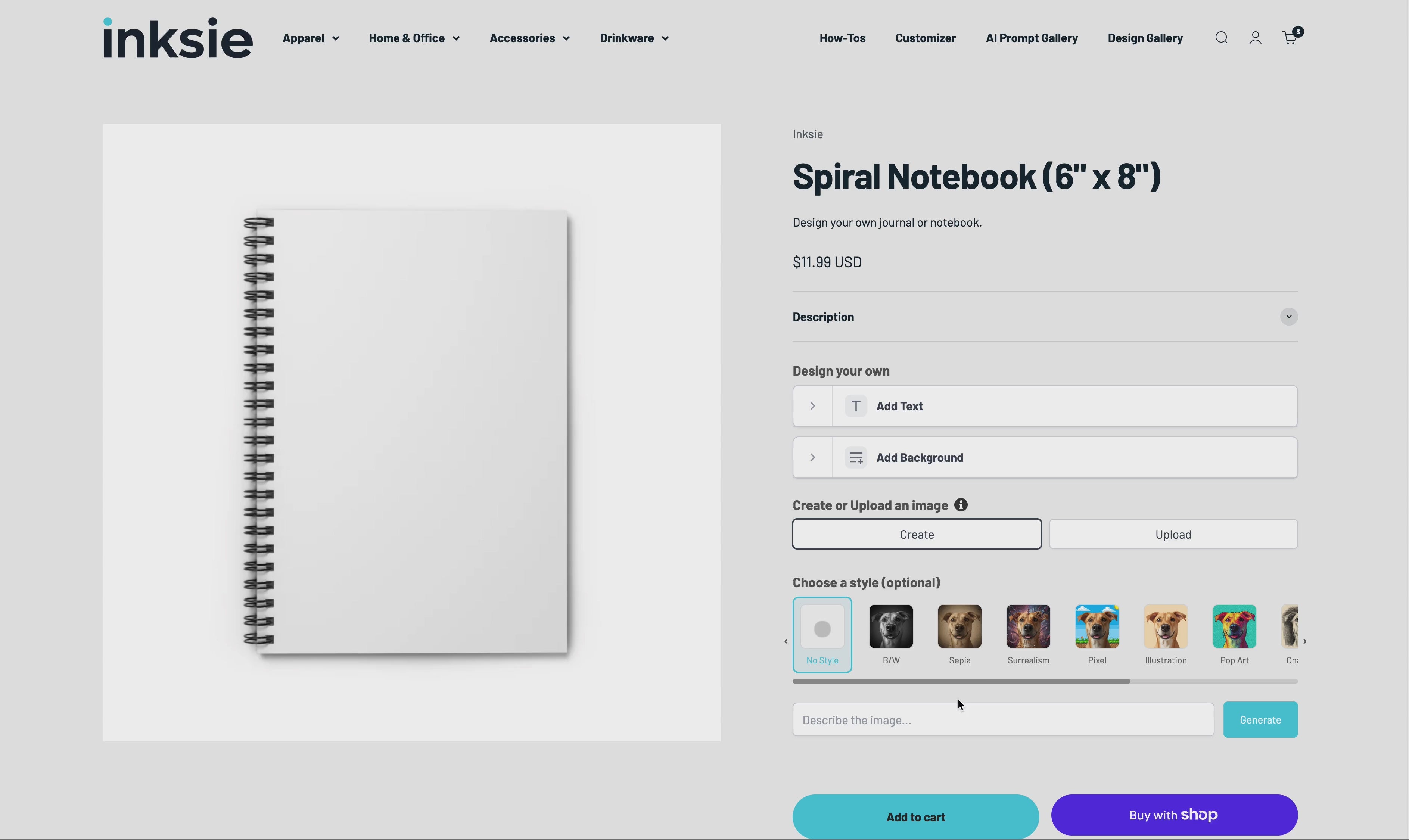Open the Apparel dropdown menu

311,38
